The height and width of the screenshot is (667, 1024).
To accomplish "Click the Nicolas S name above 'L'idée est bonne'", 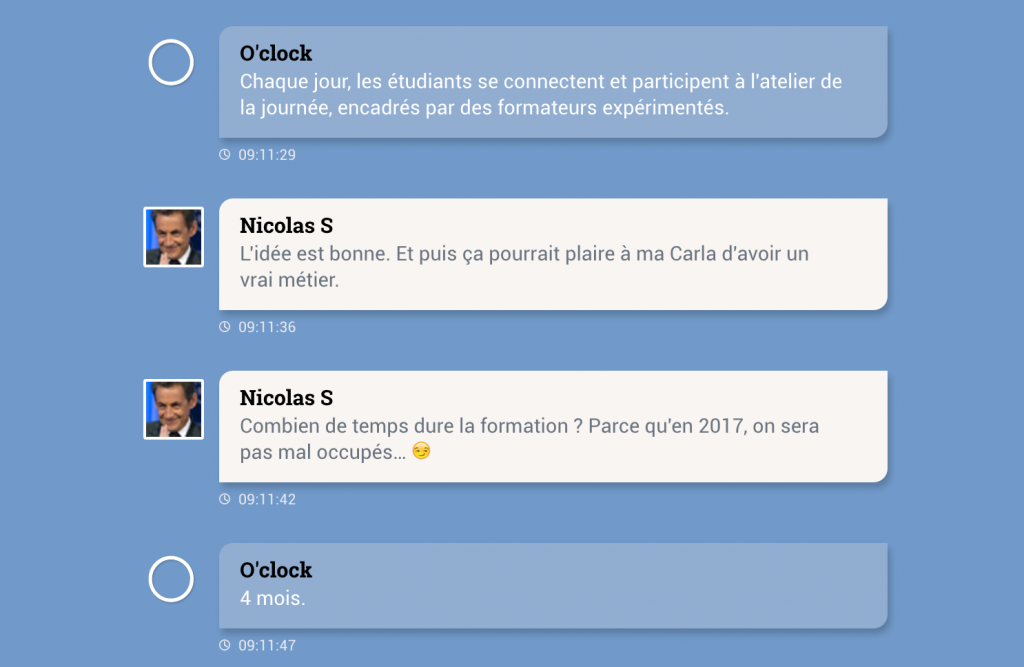I will tap(286, 226).
